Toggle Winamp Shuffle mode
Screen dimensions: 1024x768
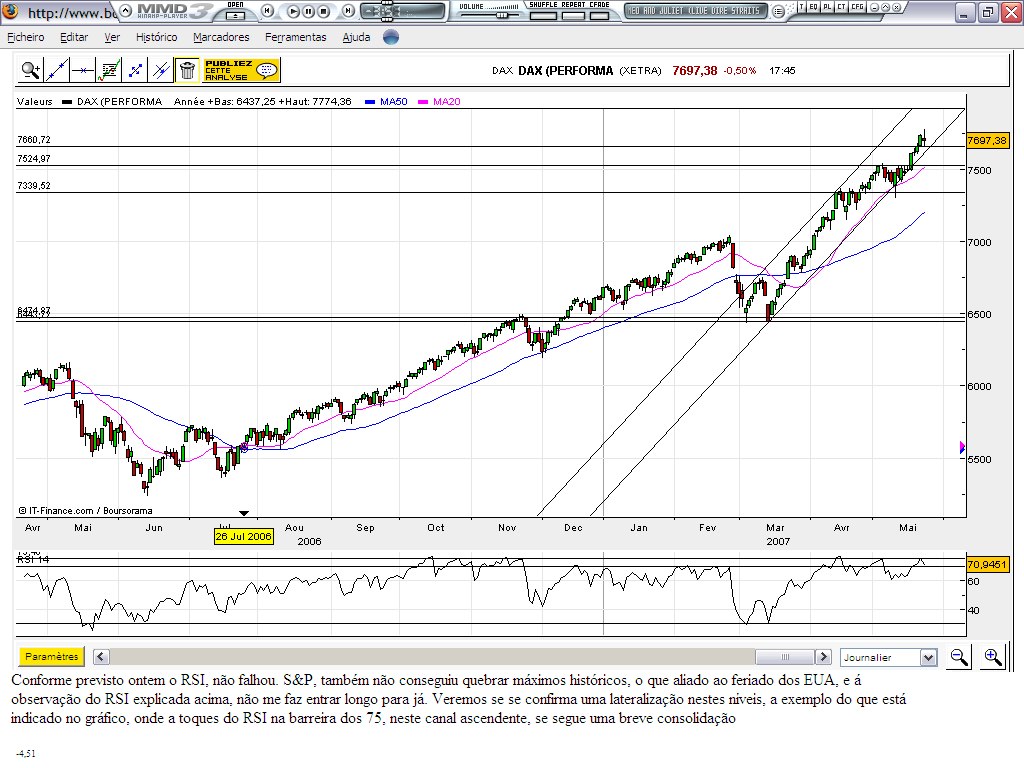coord(543,15)
